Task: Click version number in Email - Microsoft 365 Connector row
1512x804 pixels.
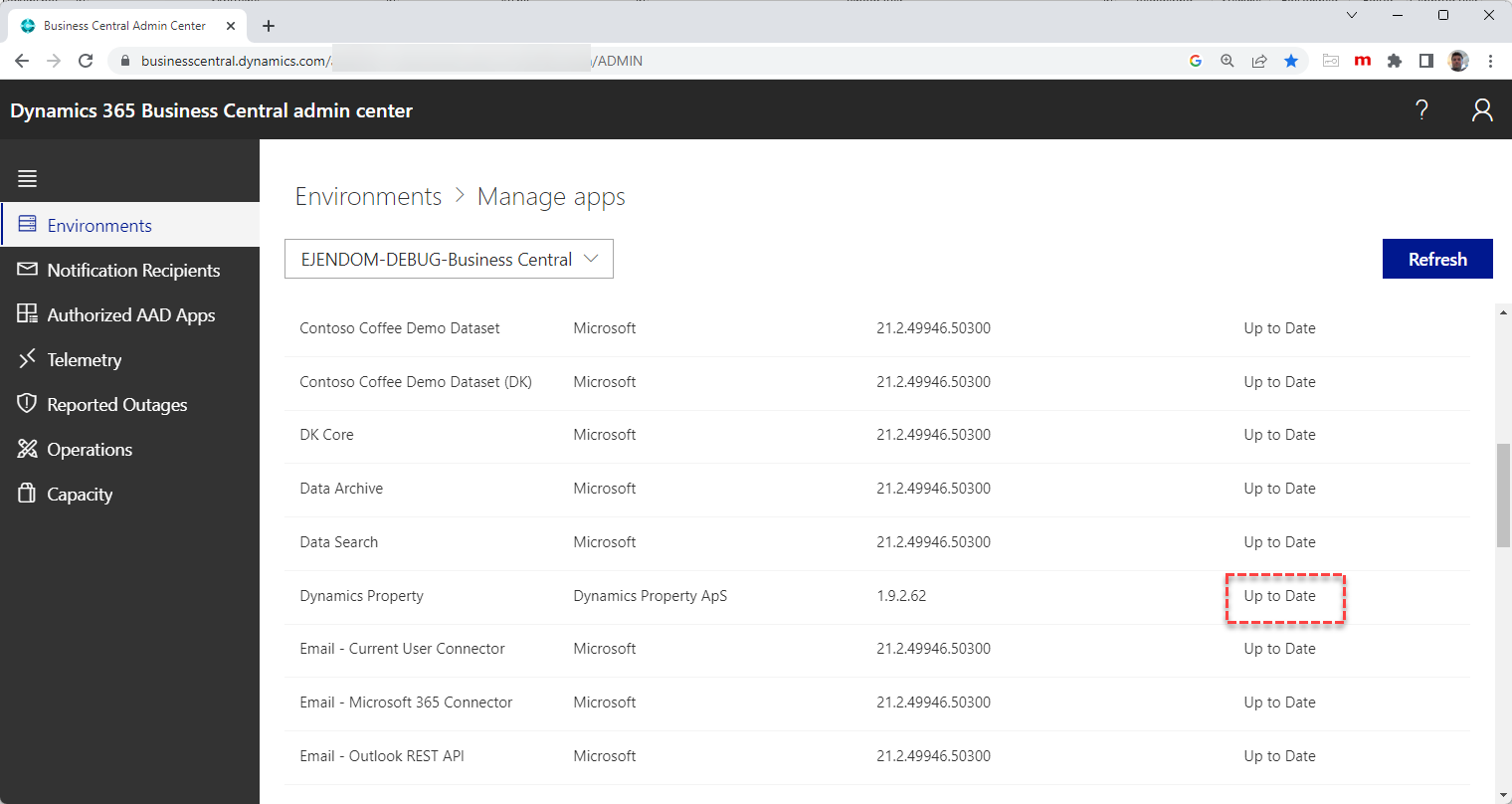Action: [933, 703]
